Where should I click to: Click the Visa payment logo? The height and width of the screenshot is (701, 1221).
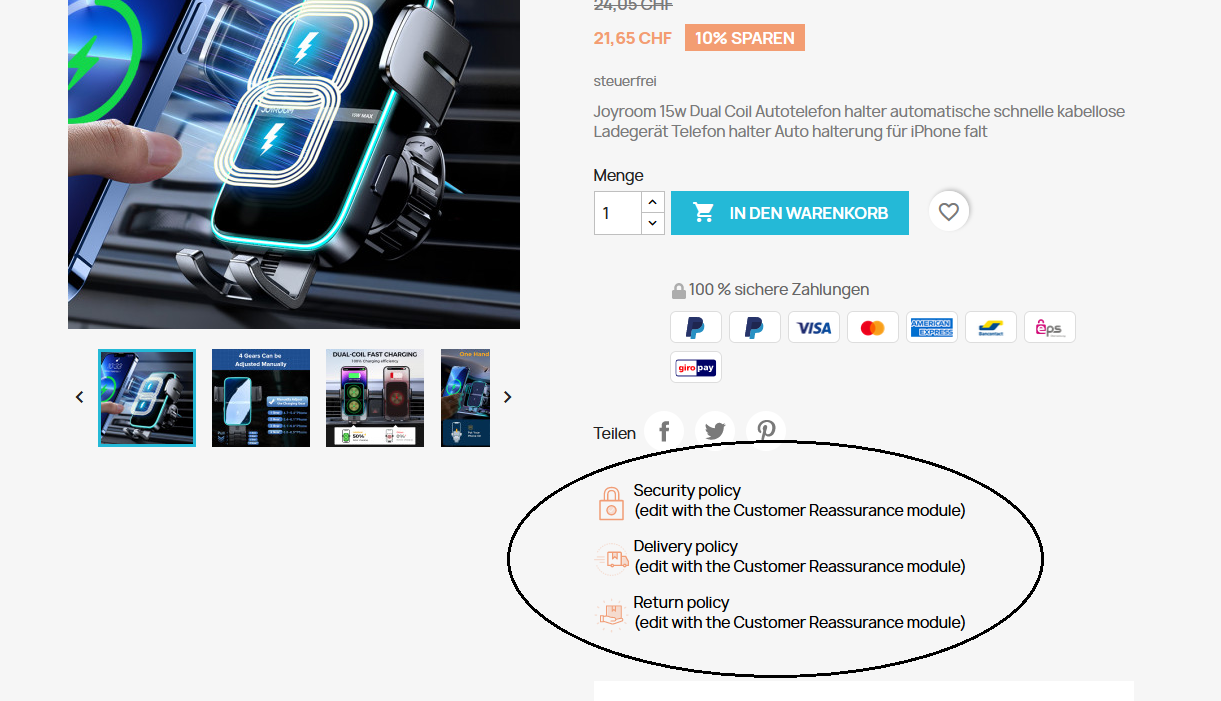tap(814, 327)
